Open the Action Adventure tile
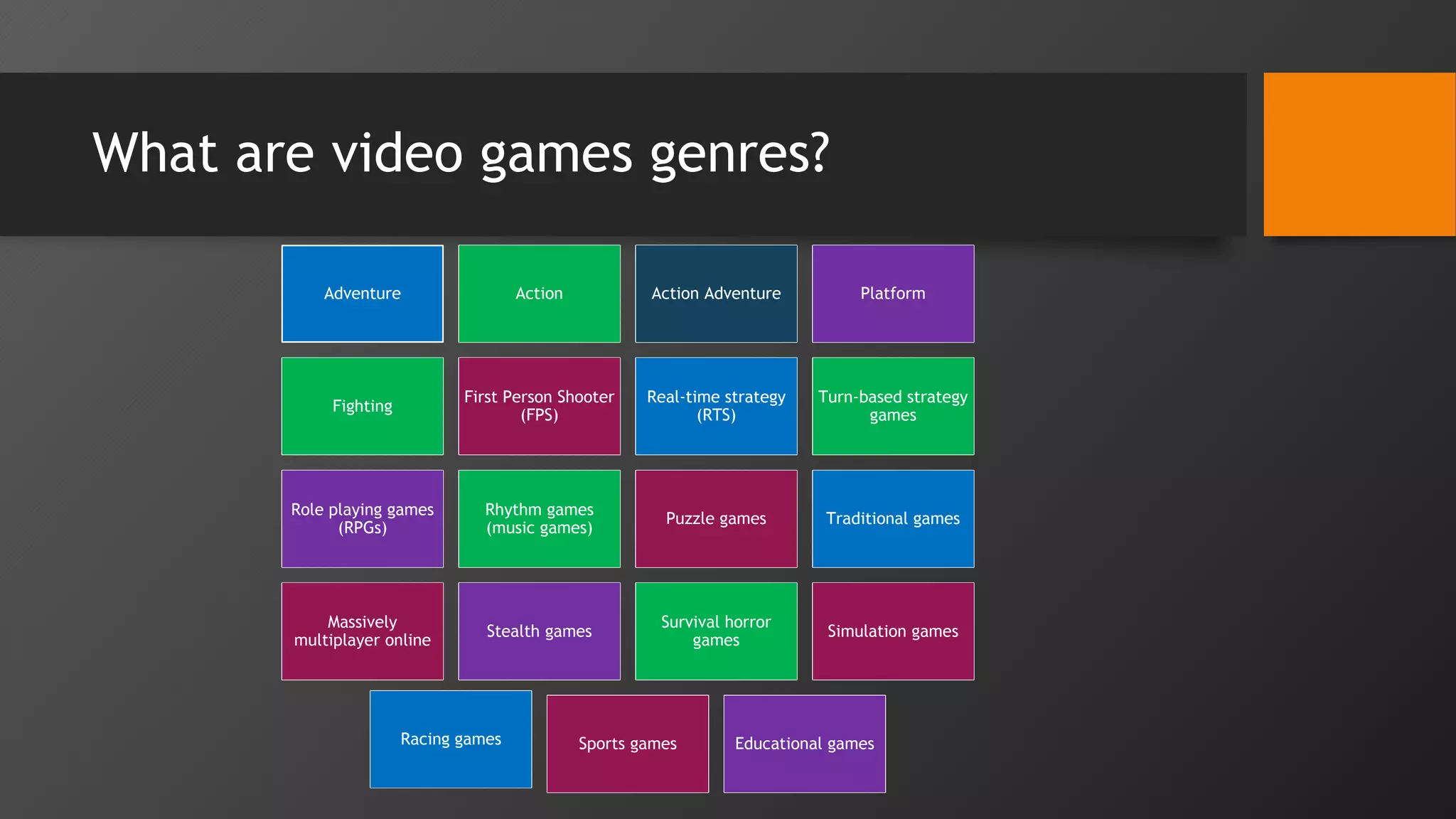This screenshot has height=819, width=1456. pos(716,294)
